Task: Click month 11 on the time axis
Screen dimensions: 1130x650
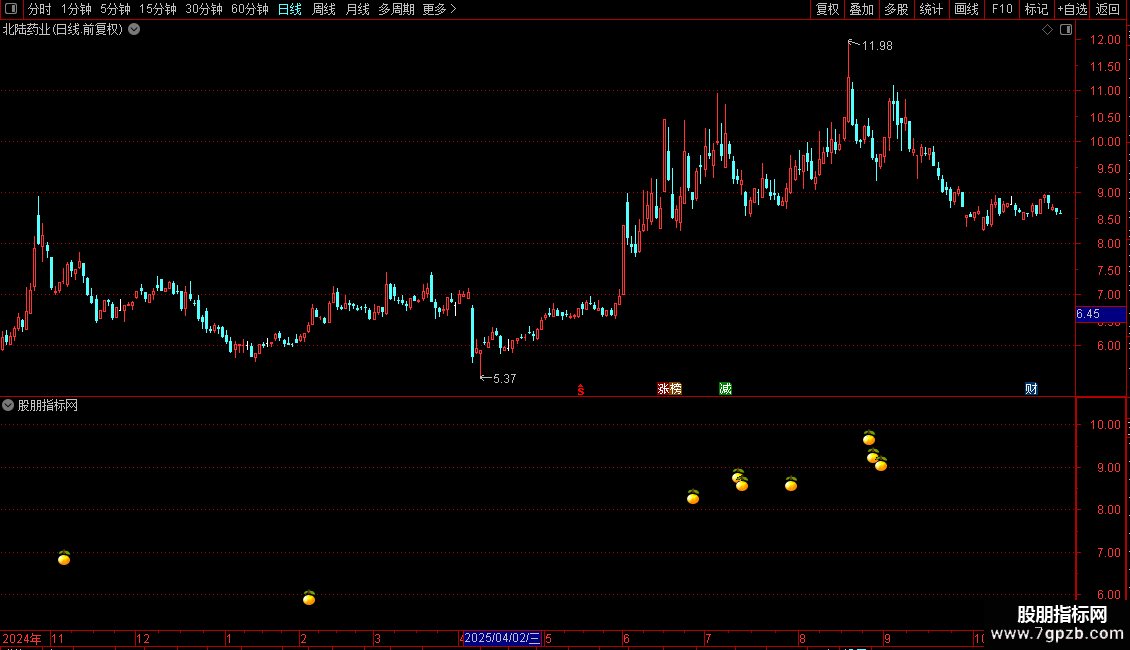Action: (58, 638)
